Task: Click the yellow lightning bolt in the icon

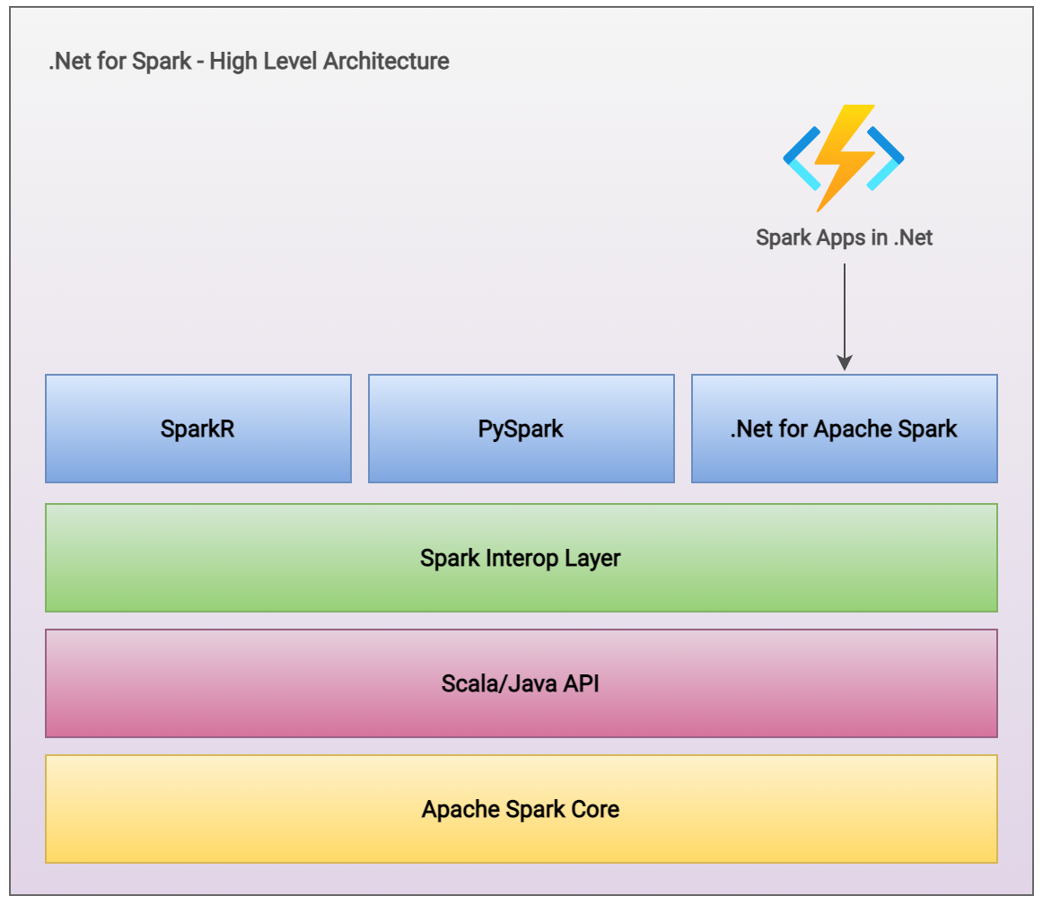Action: click(x=844, y=159)
